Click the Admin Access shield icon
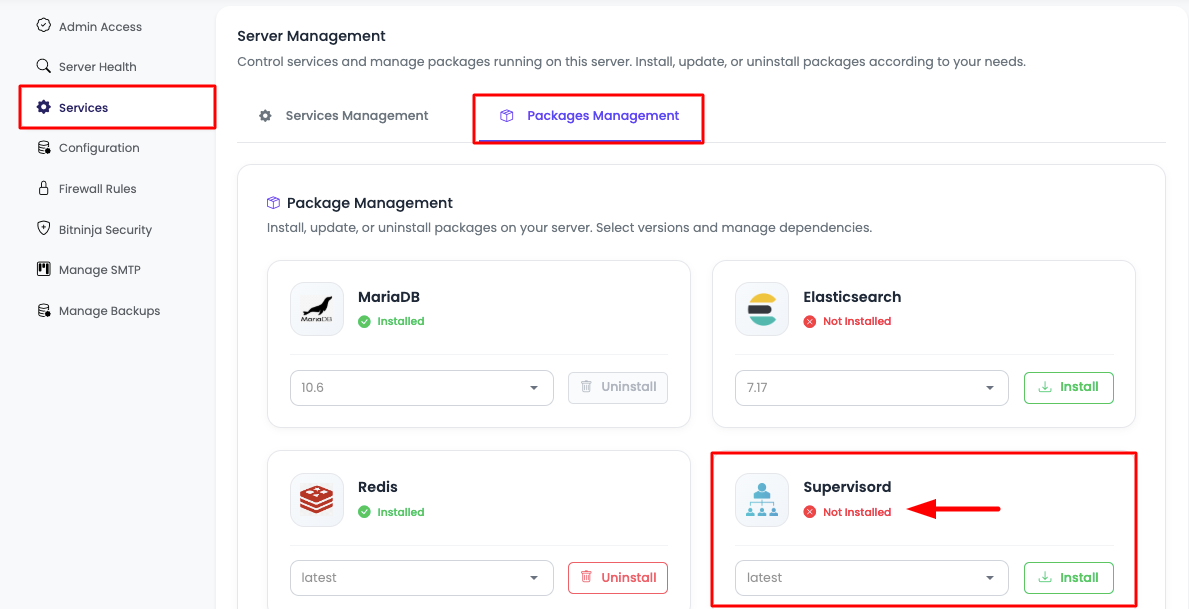The image size is (1189, 609). (x=43, y=25)
